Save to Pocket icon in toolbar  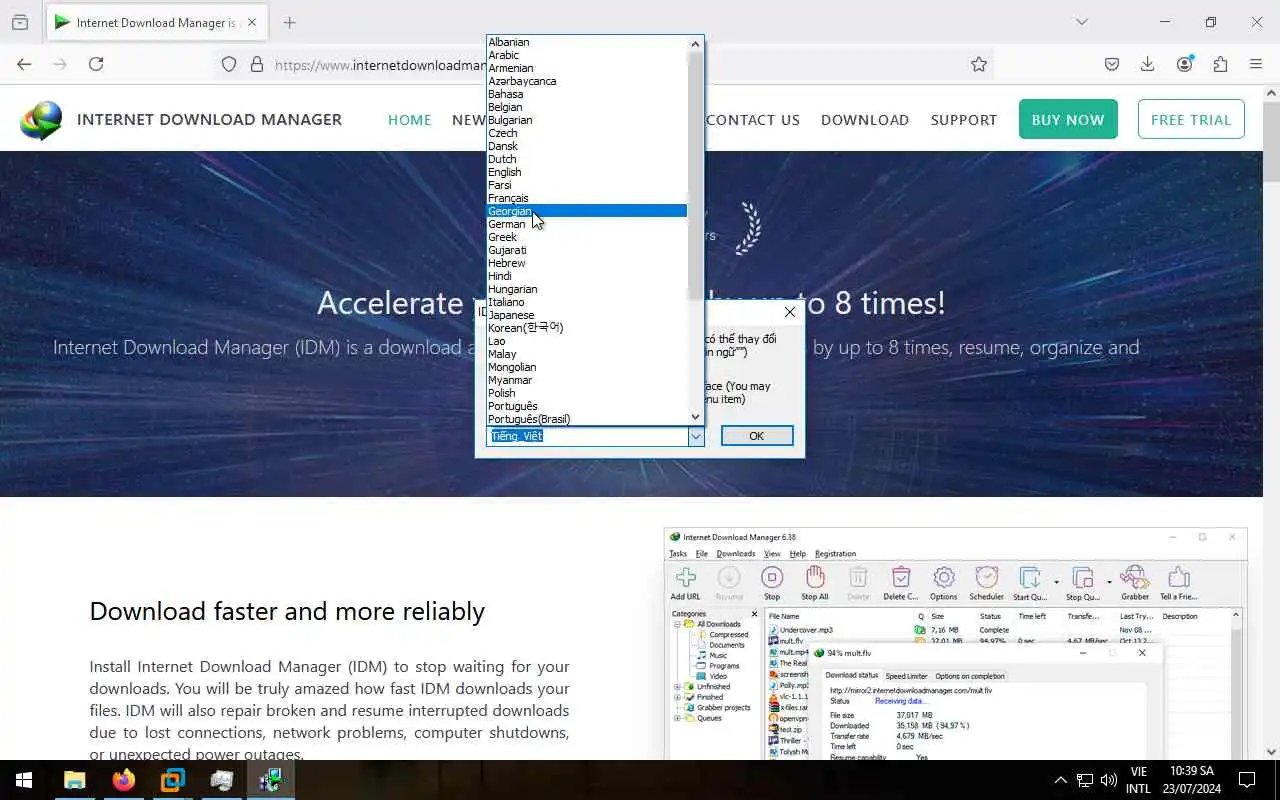tap(1112, 64)
